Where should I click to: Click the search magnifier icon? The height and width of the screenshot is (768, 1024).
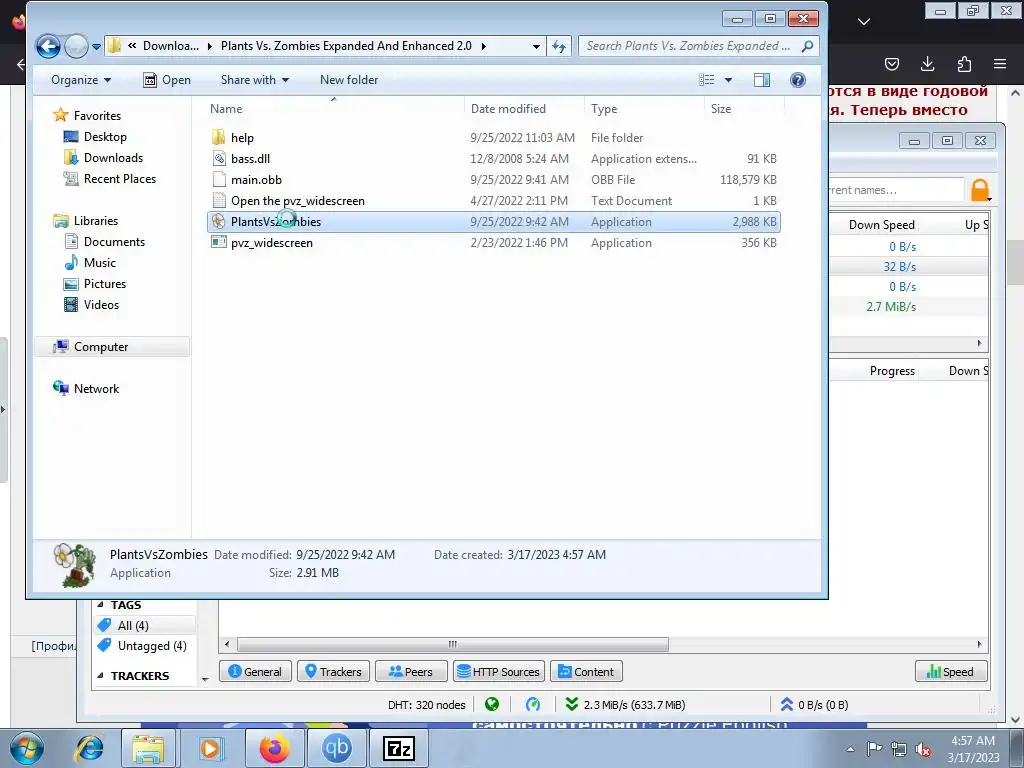pos(808,46)
